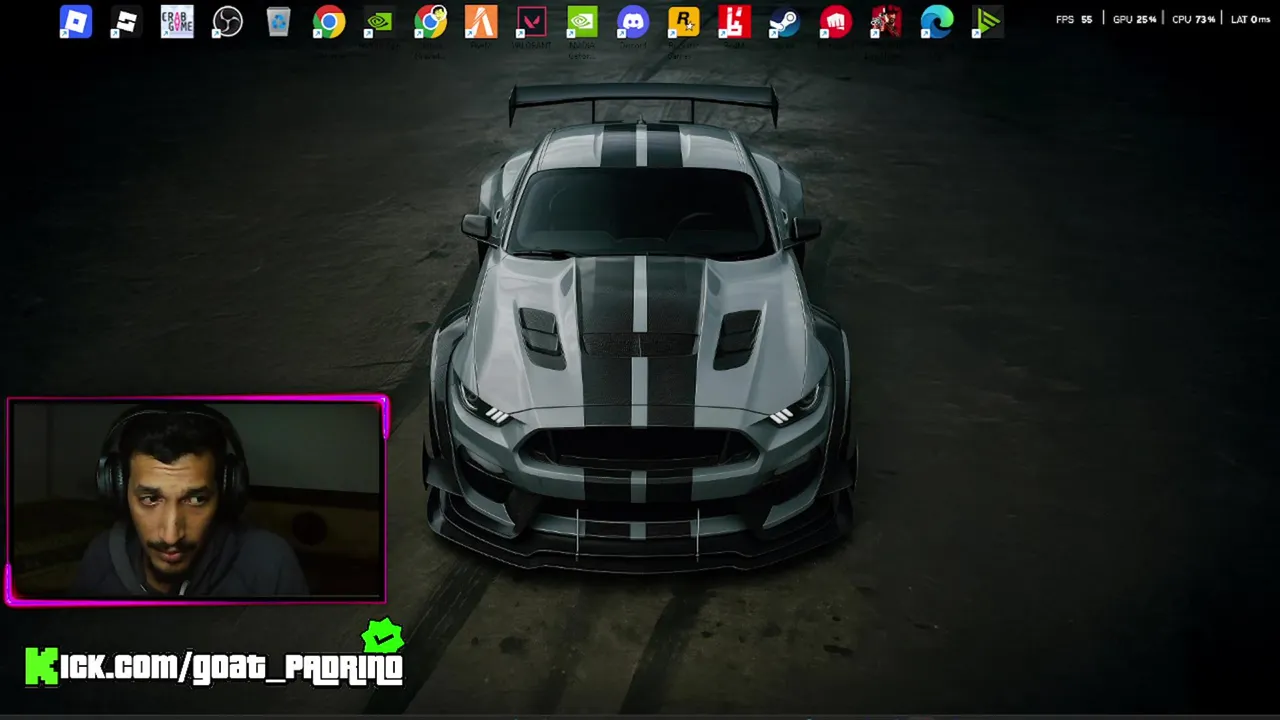The height and width of the screenshot is (720, 1280).
Task: Click the FPS 55 overlay readout
Action: (1074, 19)
